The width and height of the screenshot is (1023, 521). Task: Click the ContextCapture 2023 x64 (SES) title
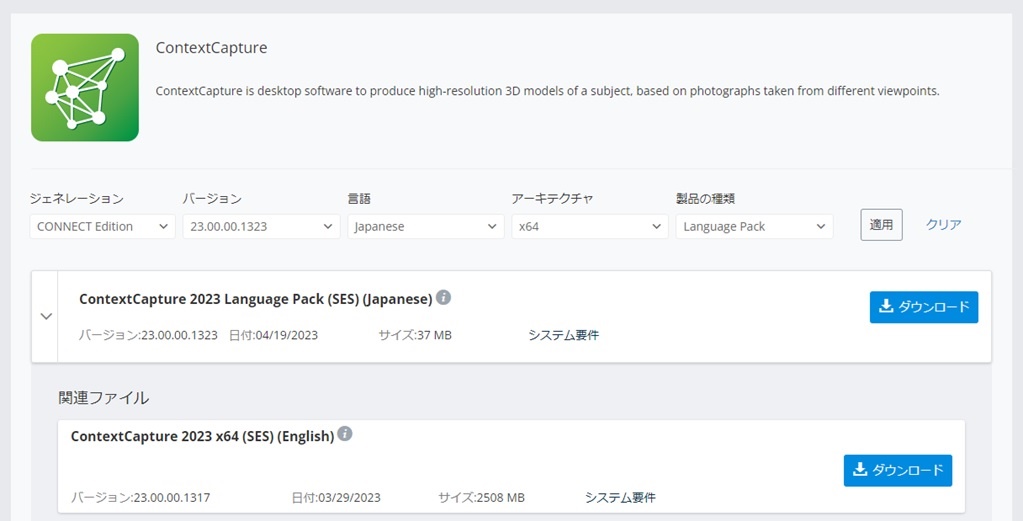202,436
